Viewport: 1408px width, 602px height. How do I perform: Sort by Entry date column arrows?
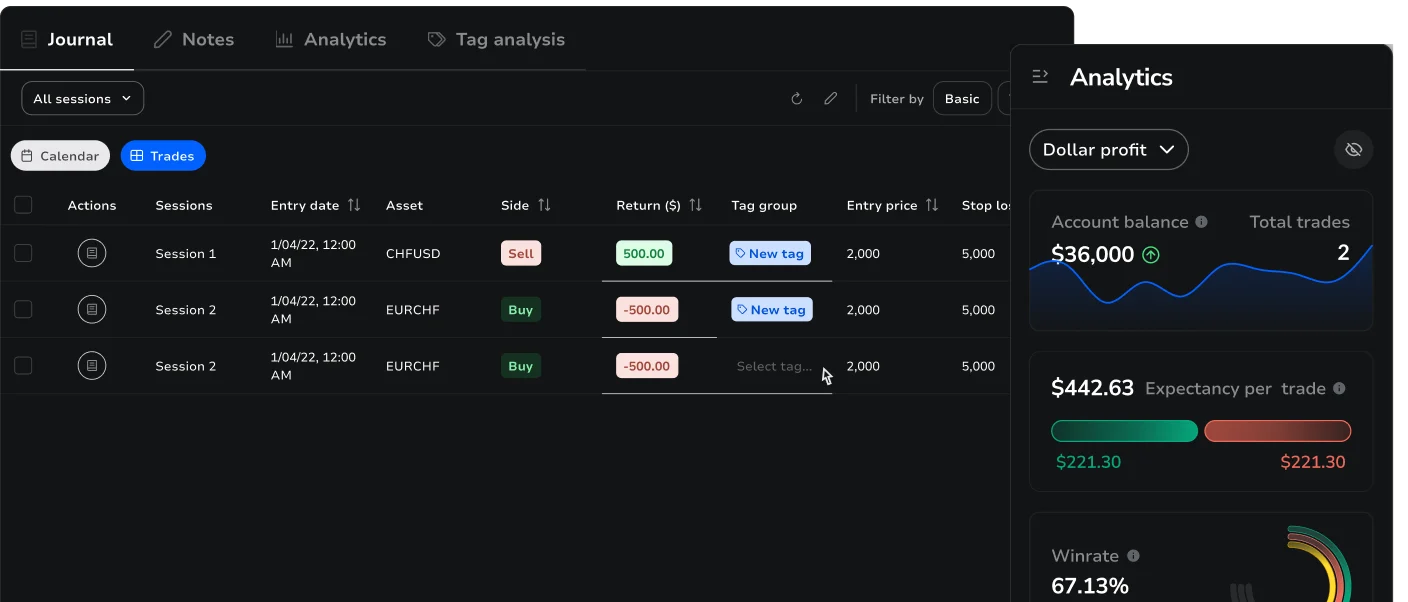coord(354,205)
